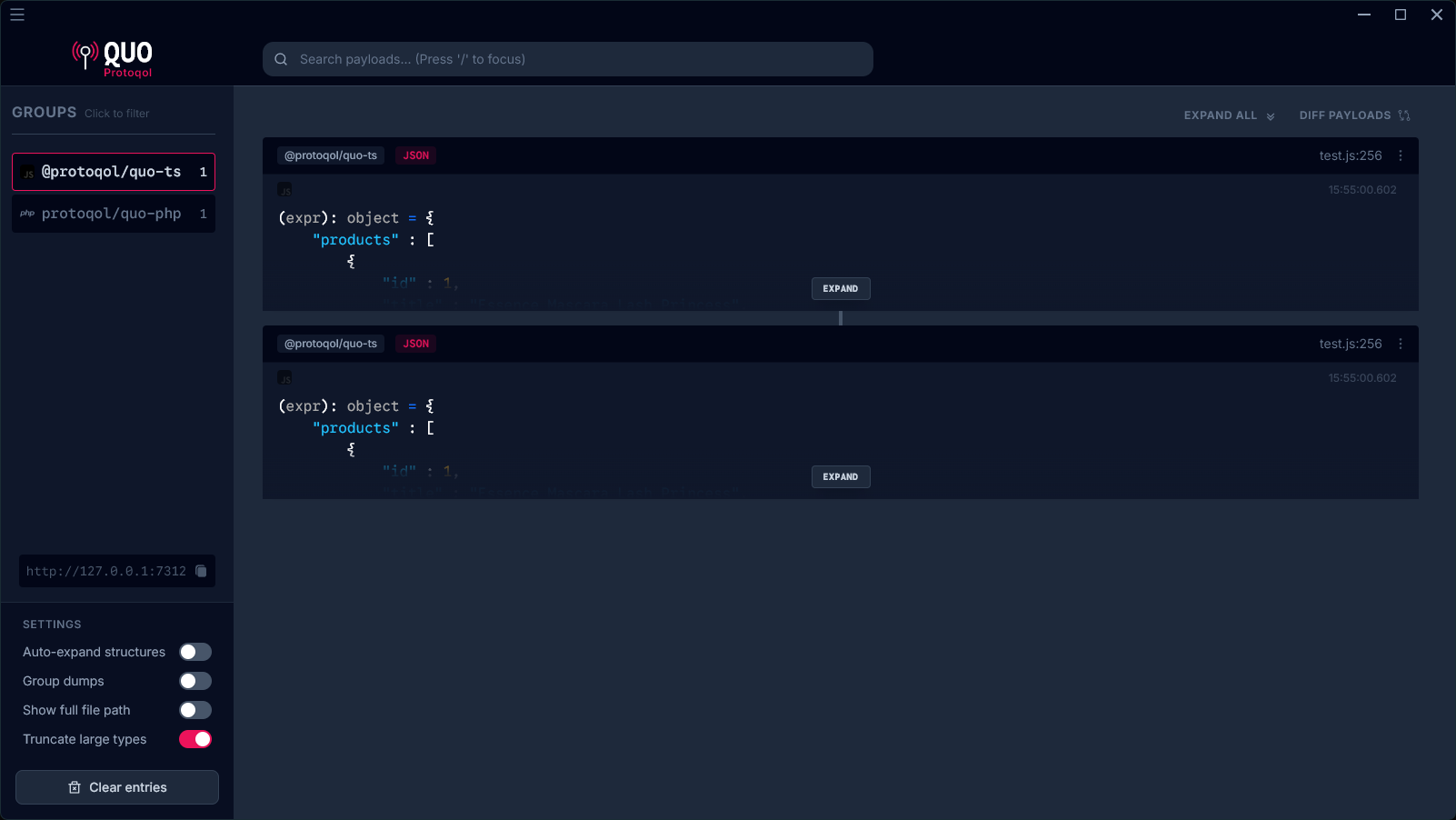
Task: Click the second payload's timestamp 15:55:00.602
Action: pos(1362,378)
